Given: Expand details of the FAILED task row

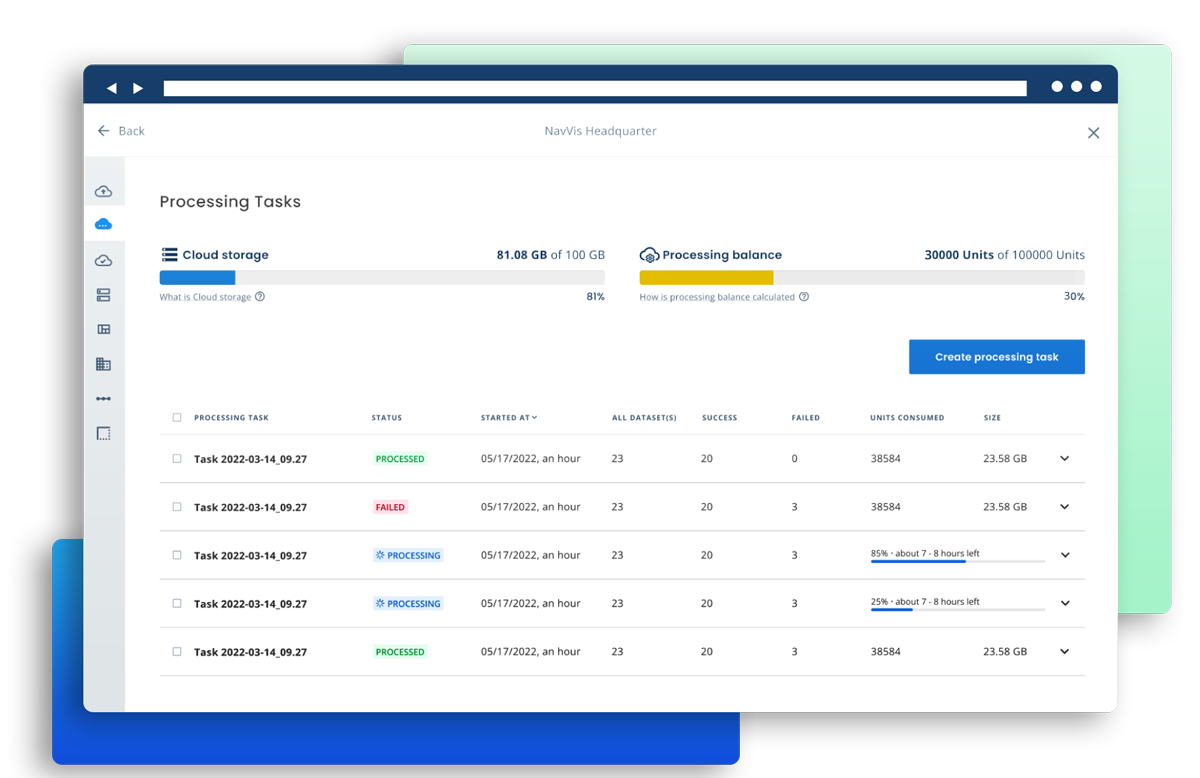Looking at the screenshot, I should tap(1065, 507).
